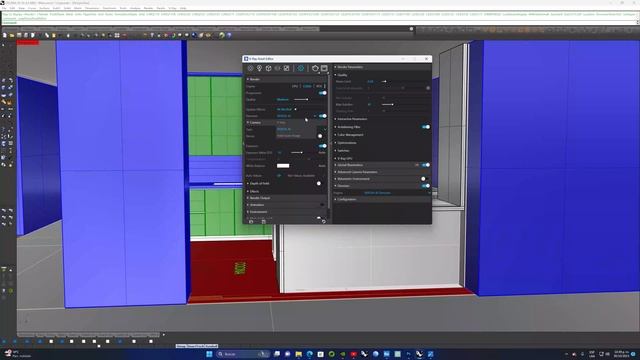The image size is (640, 360).
Task: Click the Windows taskbar Search box
Action: pos(243,354)
